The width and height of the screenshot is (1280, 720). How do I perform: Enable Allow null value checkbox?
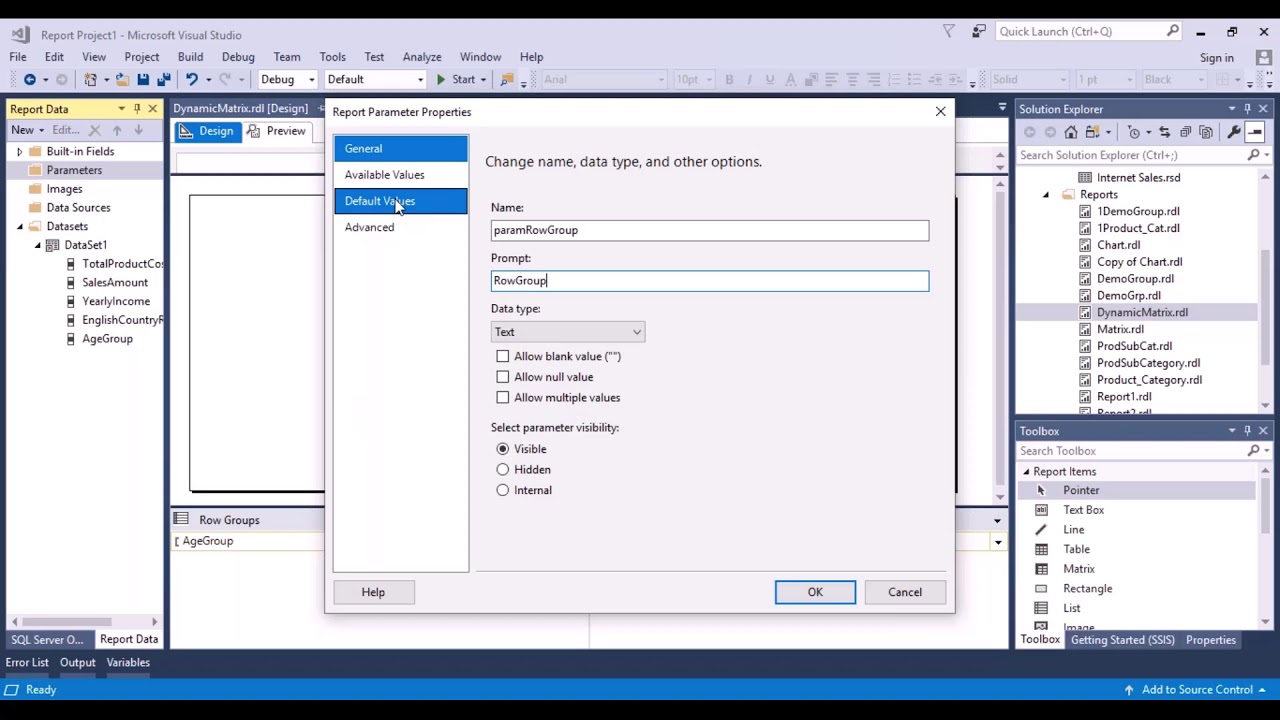[503, 377]
